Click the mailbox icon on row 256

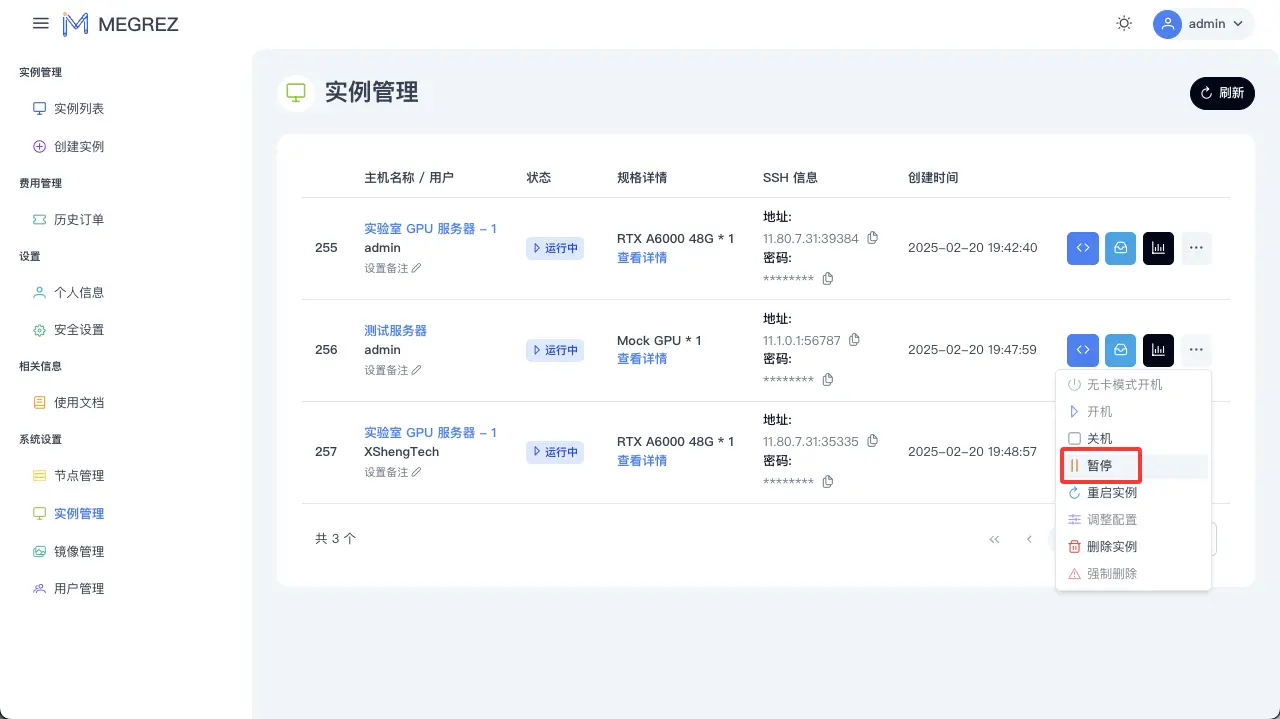click(x=1120, y=350)
